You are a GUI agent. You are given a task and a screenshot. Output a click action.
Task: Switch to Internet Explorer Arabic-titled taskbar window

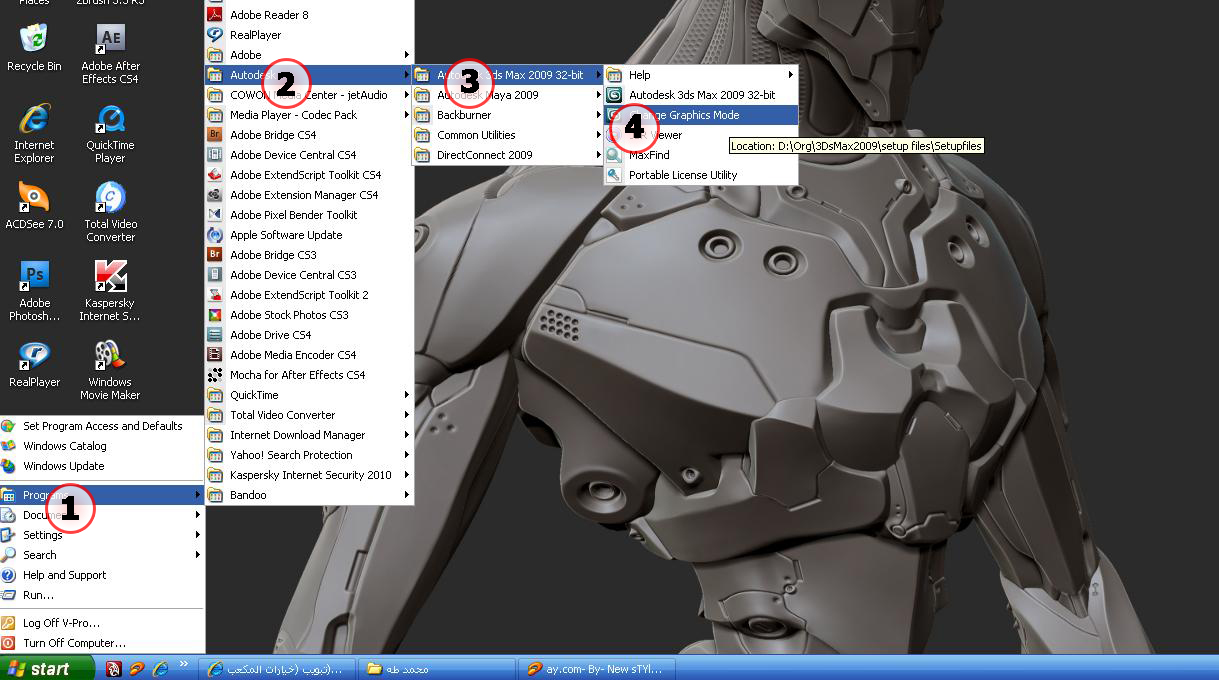275,668
